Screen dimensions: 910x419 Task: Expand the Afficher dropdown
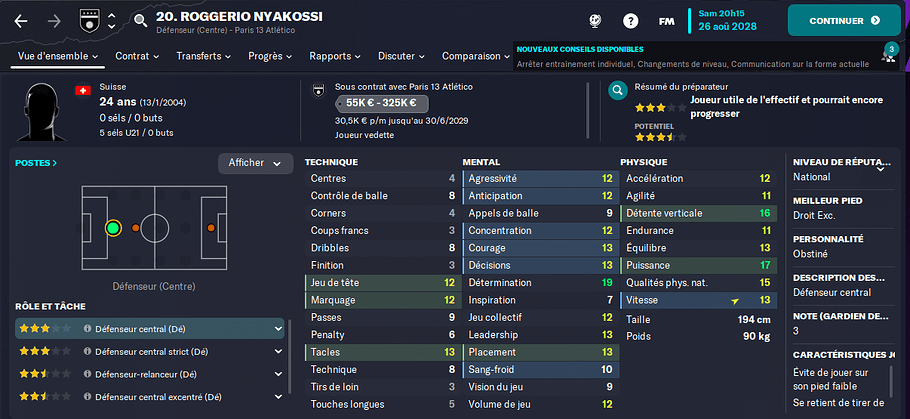pos(255,163)
